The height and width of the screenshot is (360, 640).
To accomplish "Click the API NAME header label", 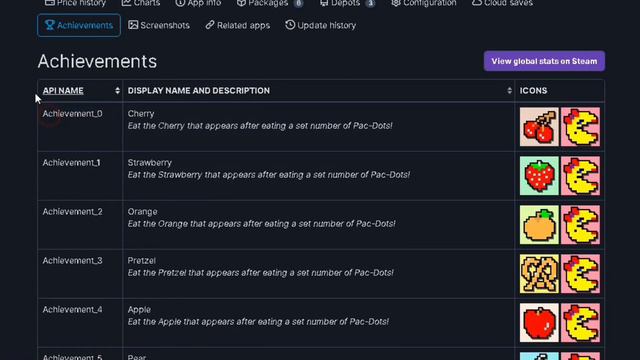I will click(63, 91).
